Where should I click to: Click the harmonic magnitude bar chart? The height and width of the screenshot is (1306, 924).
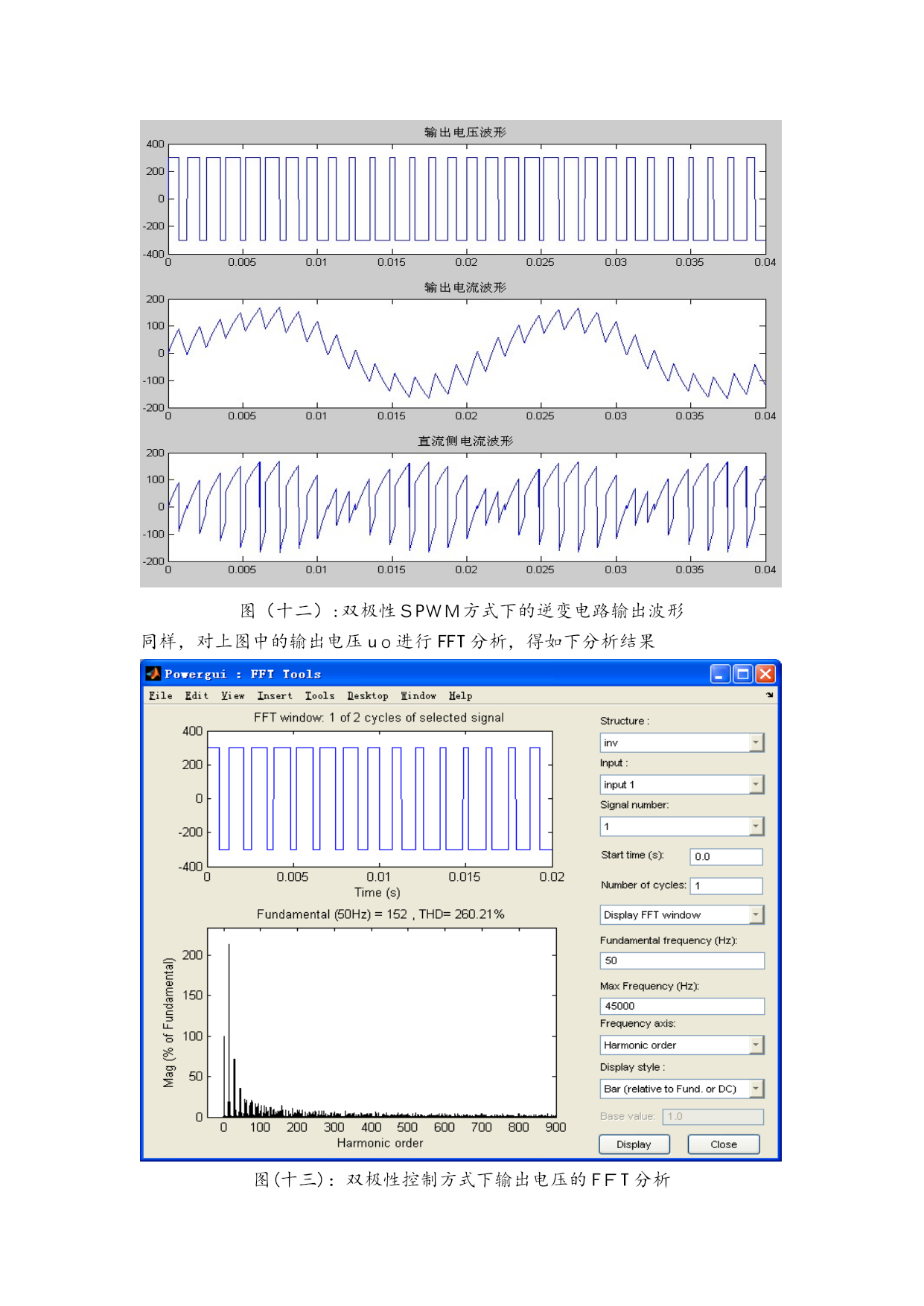[x=382, y=1022]
